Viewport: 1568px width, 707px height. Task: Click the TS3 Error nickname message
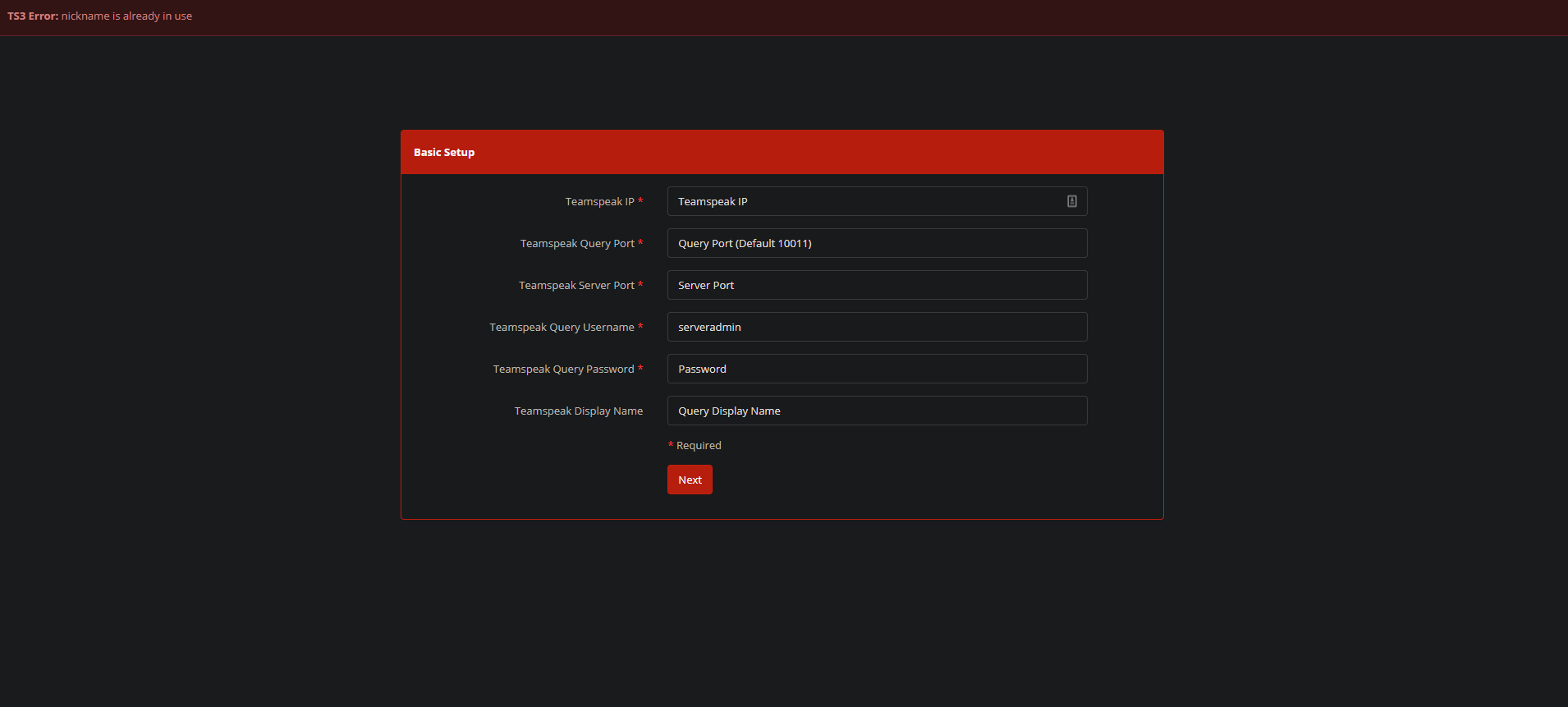[x=100, y=16]
